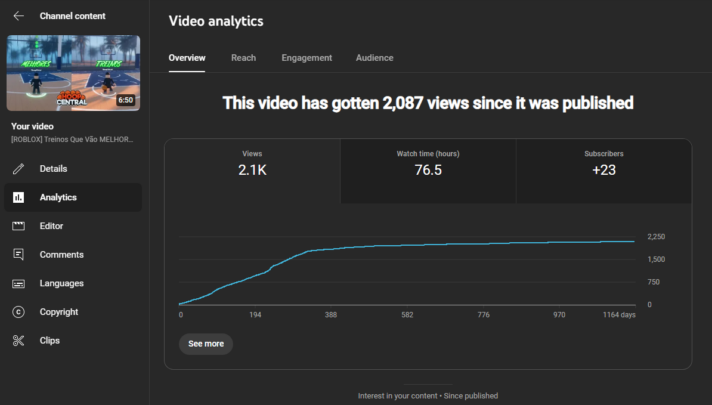Open the Engagement tab
The height and width of the screenshot is (405, 712).
[x=306, y=58]
